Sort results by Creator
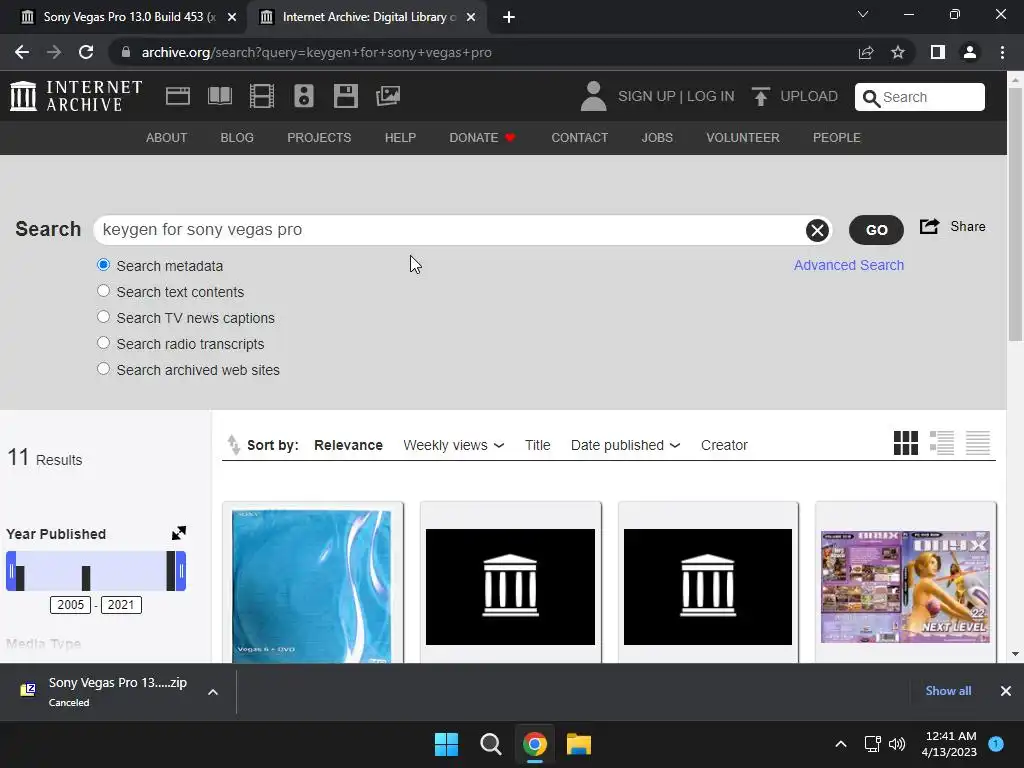This screenshot has width=1024, height=768. tap(724, 445)
